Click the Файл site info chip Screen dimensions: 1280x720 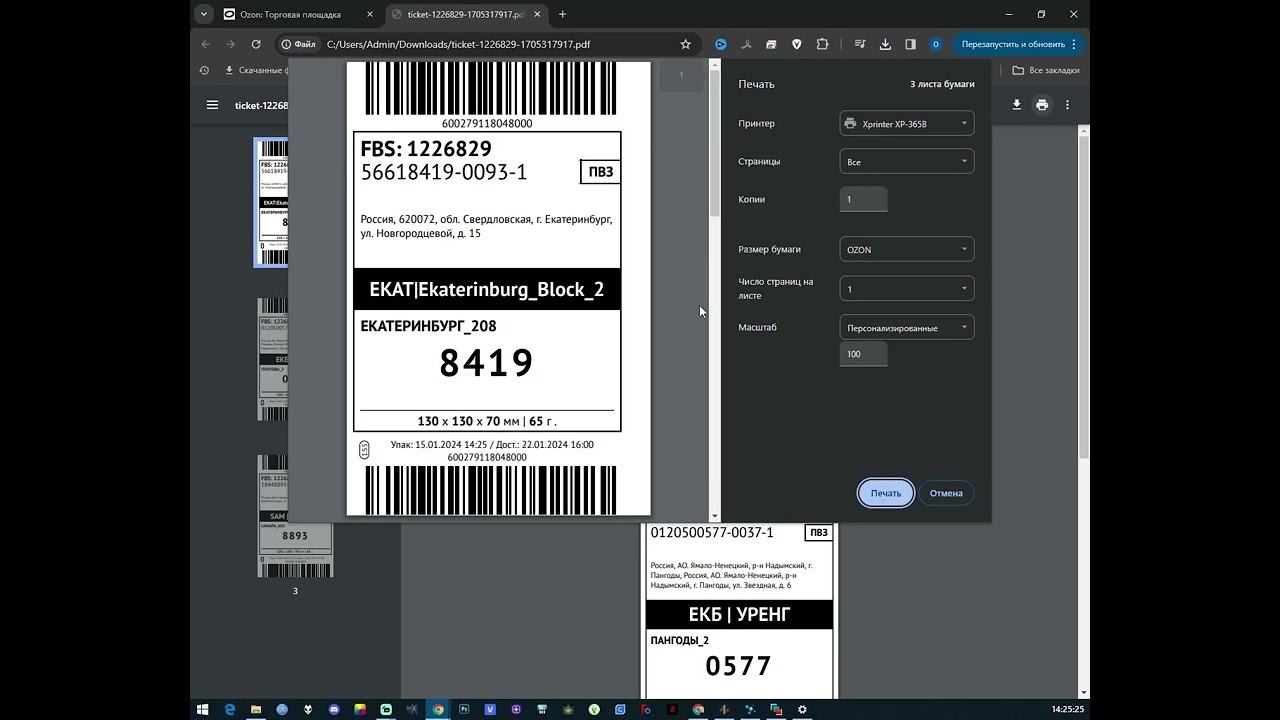tap(299, 44)
